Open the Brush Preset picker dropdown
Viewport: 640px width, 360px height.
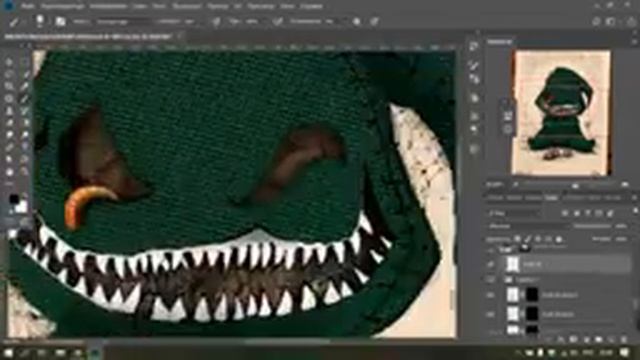[40, 21]
